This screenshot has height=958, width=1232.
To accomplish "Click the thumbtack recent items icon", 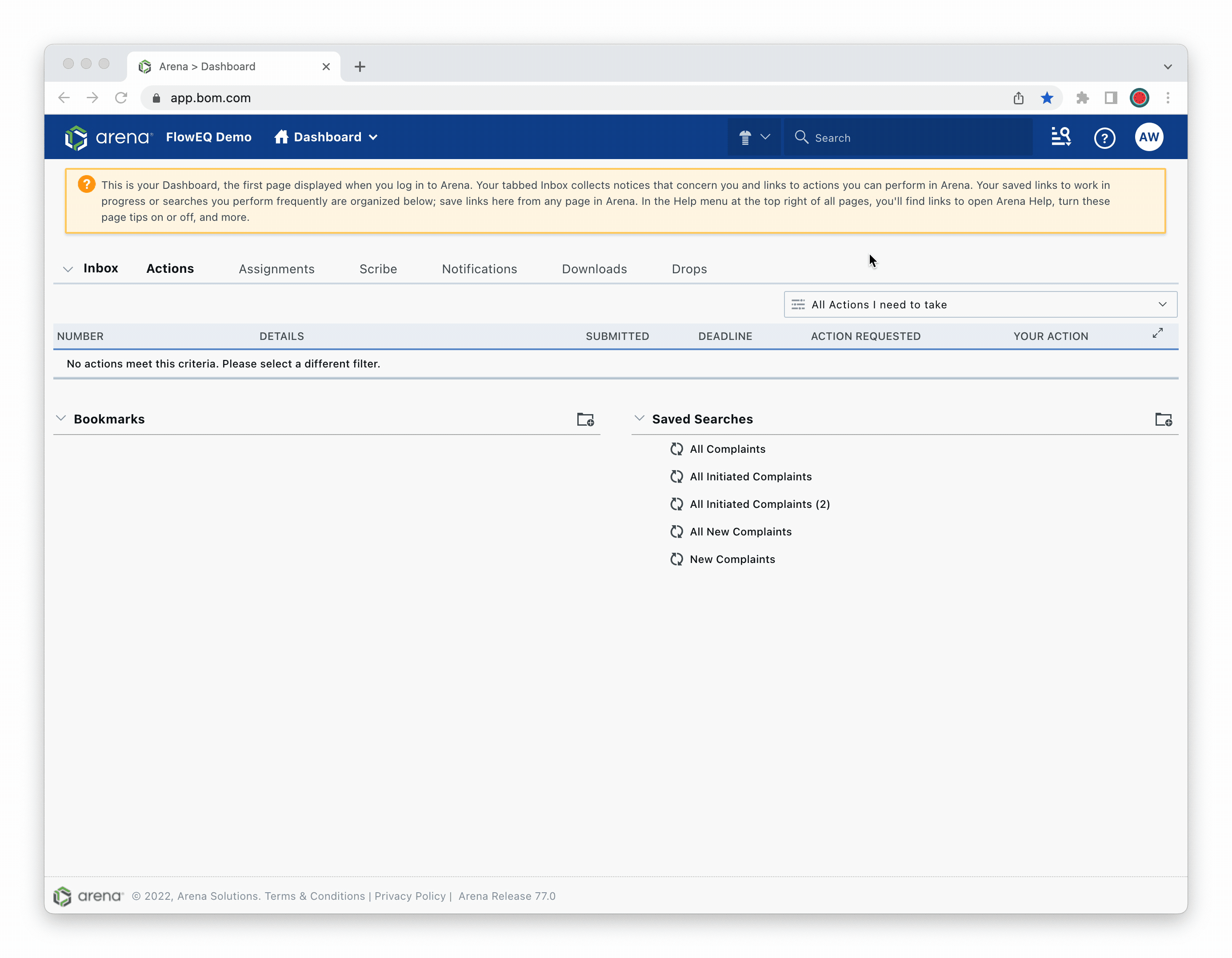I will click(746, 137).
